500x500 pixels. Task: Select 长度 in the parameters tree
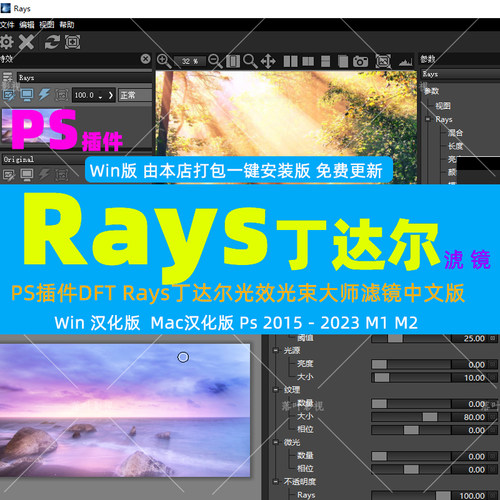pyautogui.click(x=455, y=146)
